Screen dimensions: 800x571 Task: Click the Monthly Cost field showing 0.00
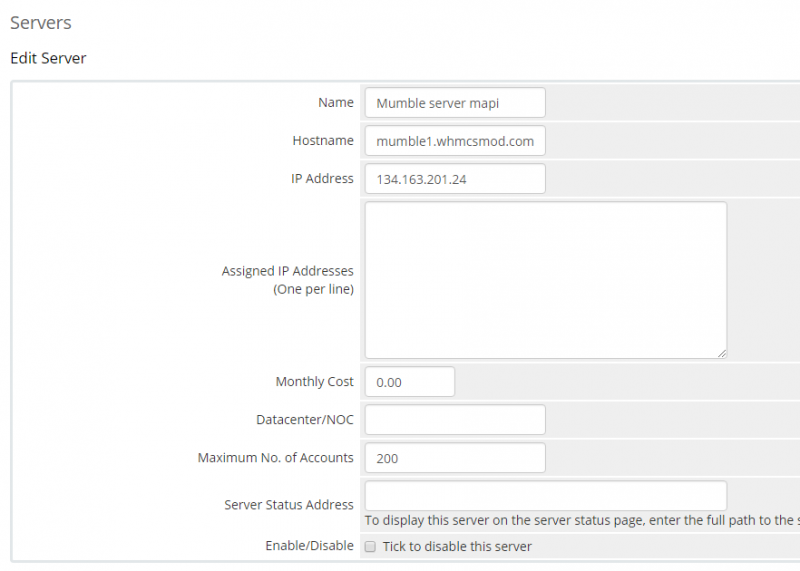click(409, 382)
